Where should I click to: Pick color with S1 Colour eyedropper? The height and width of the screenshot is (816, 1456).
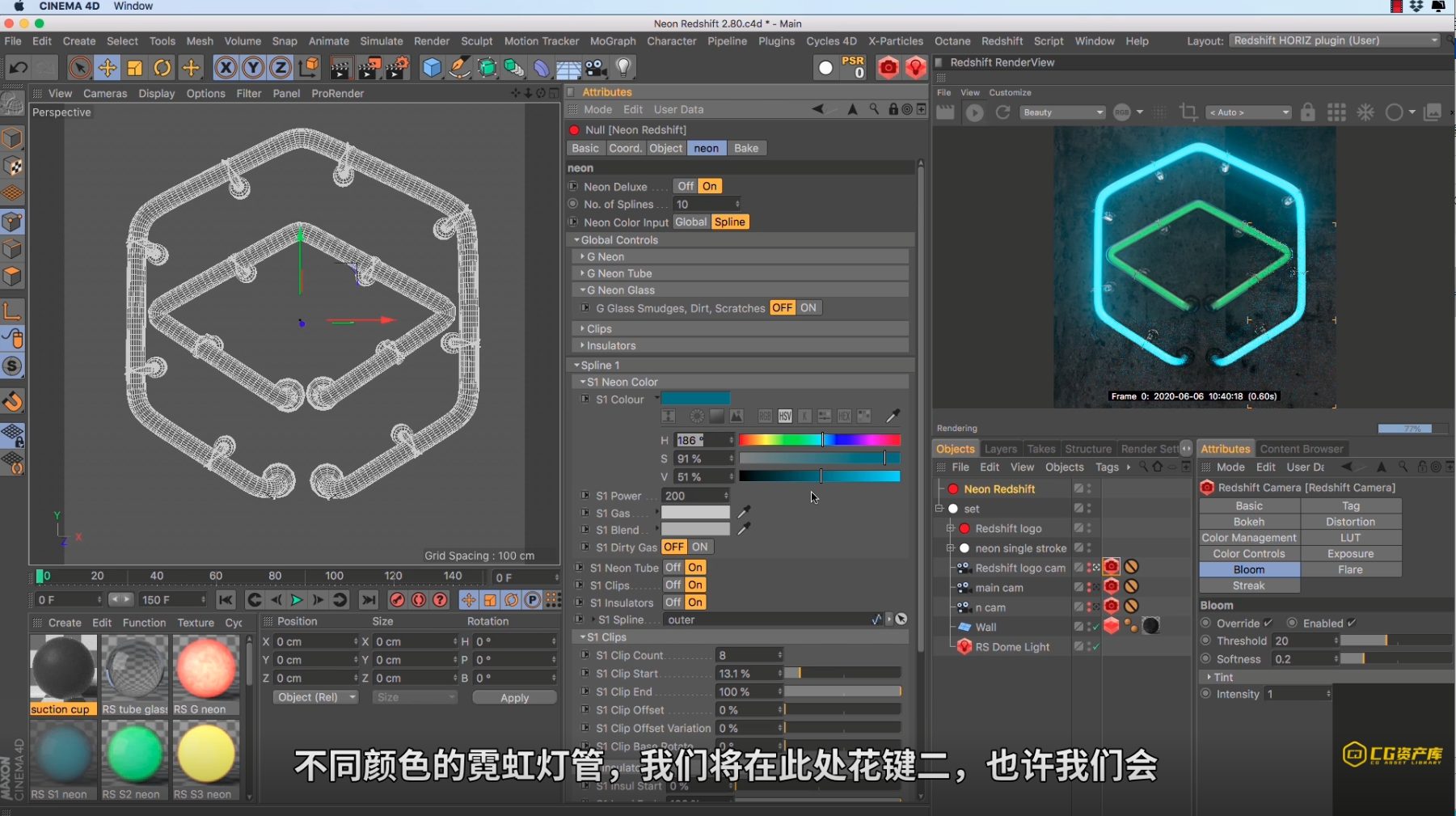tap(893, 416)
